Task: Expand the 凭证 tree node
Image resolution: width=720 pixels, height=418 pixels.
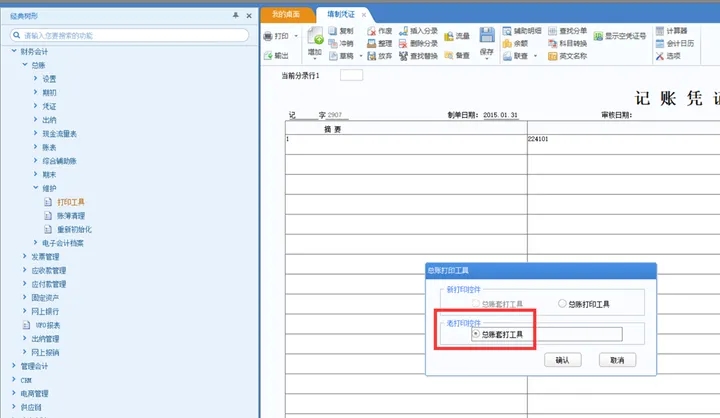Action: click(35, 105)
